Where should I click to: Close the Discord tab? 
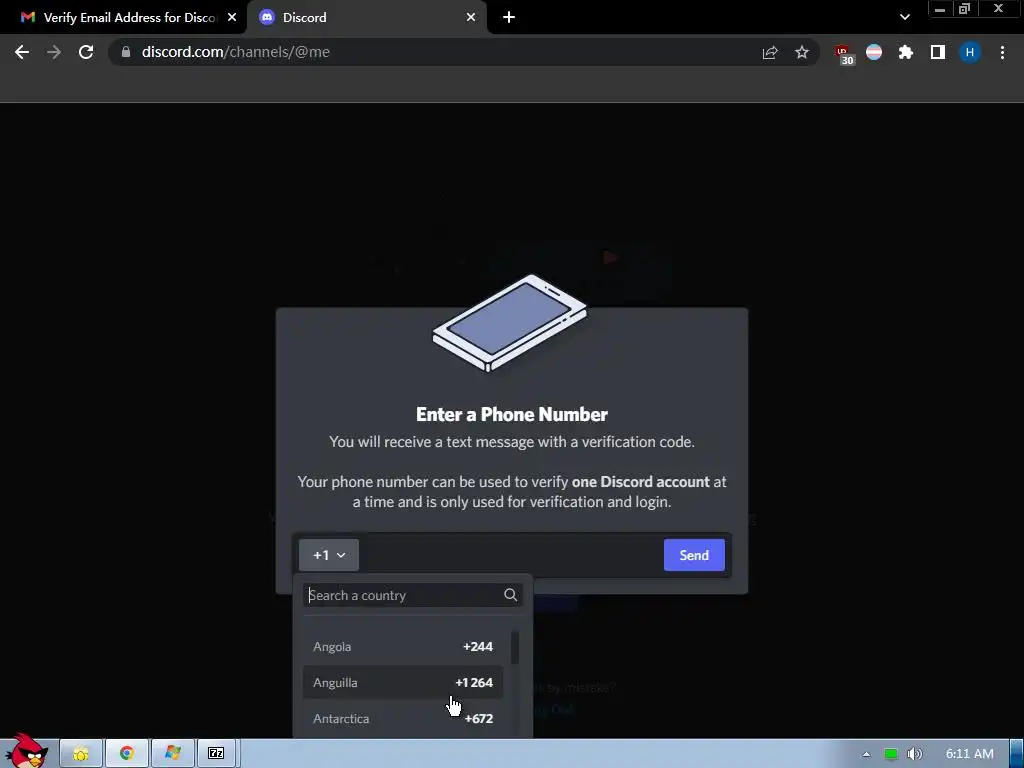point(471,18)
